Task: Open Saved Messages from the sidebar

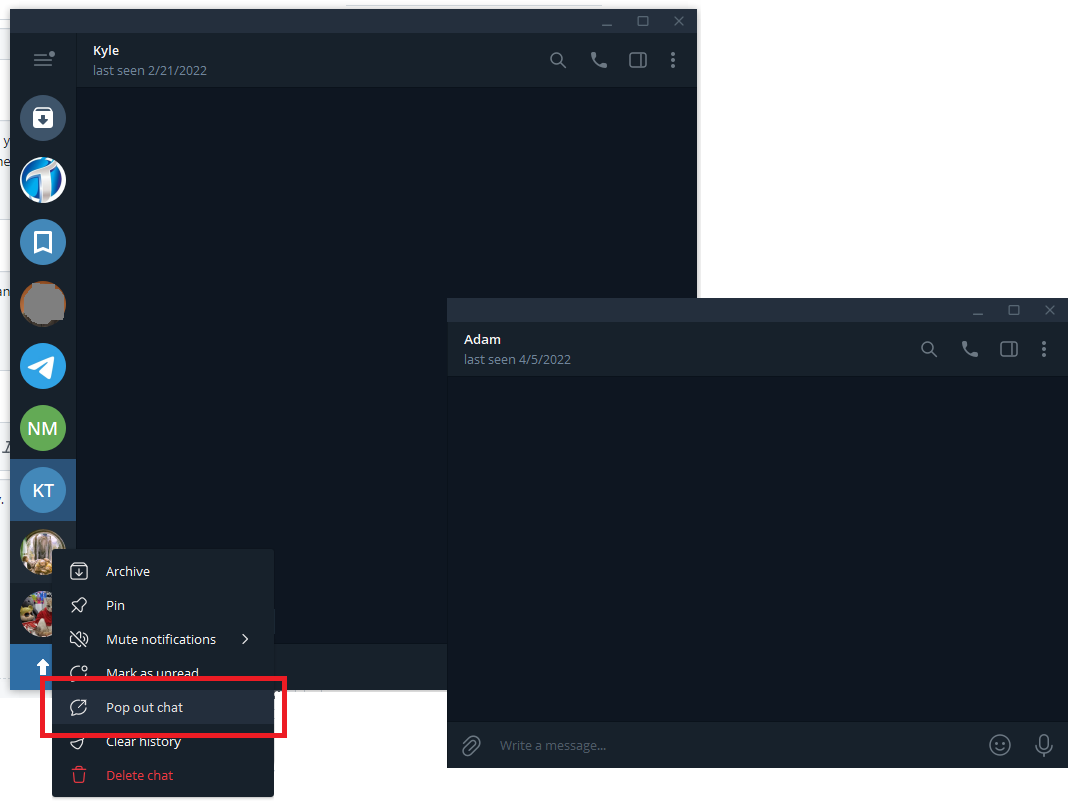Action: click(42, 242)
